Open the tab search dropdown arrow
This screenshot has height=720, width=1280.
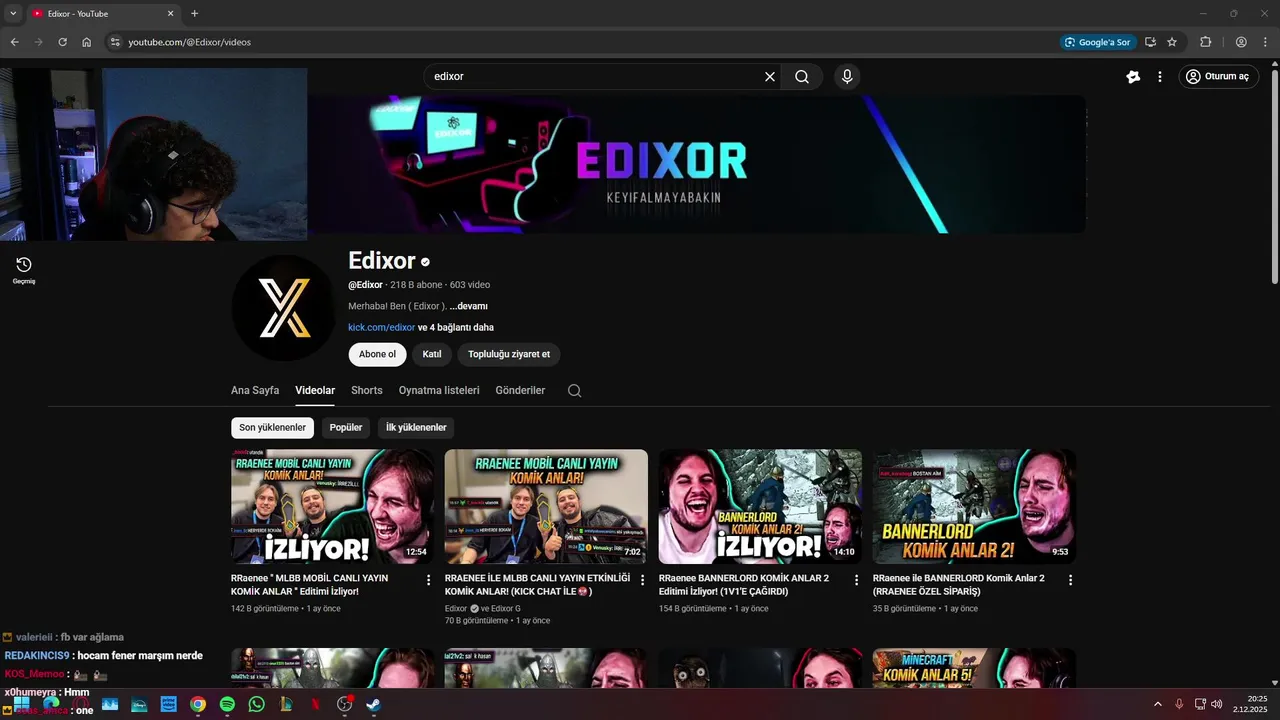point(13,13)
